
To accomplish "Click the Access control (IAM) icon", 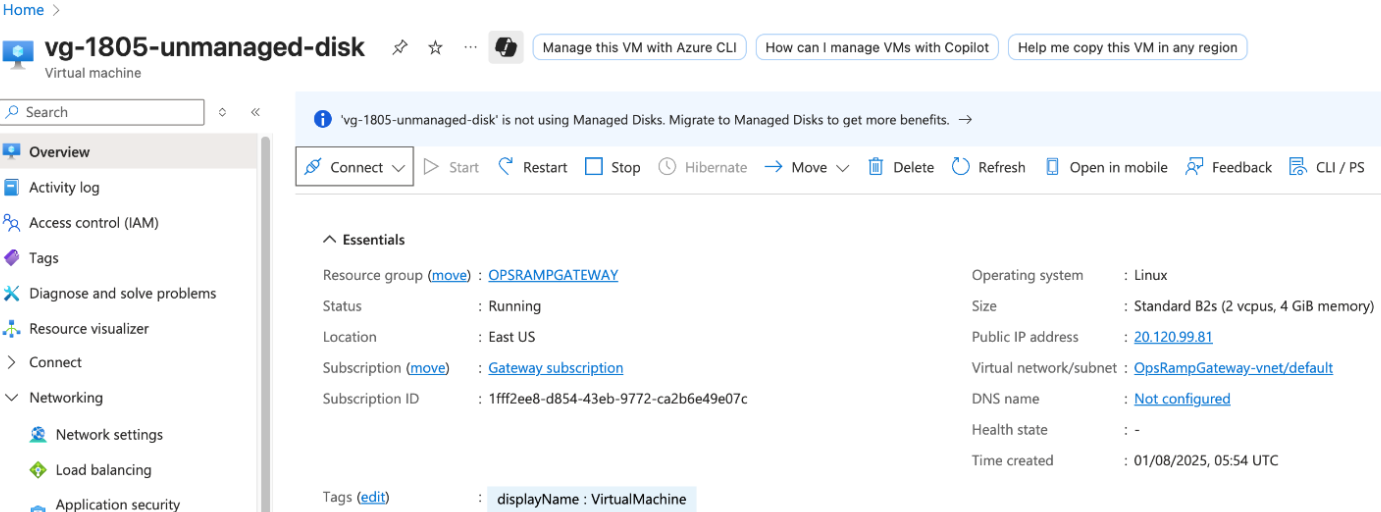I will tap(12, 223).
